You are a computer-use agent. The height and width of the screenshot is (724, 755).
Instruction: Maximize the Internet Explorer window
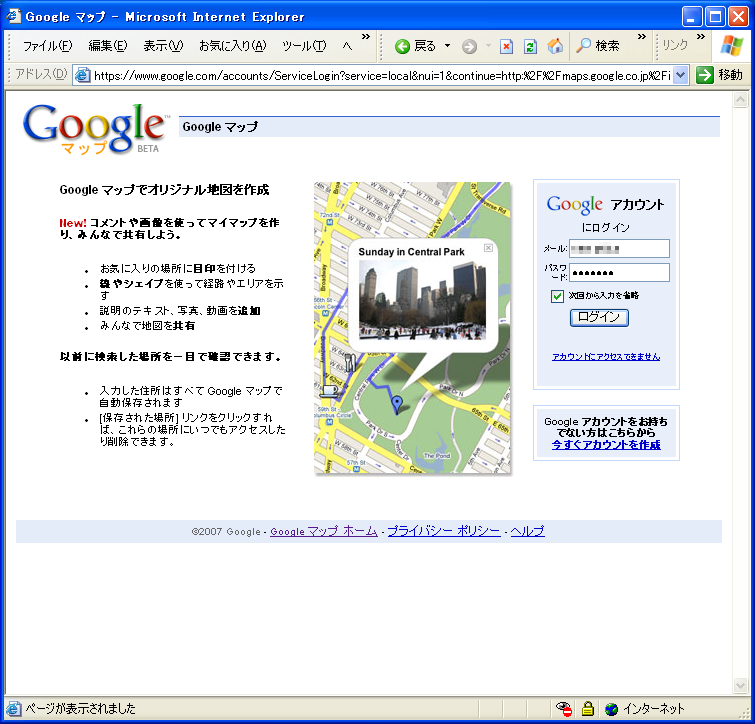[715, 17]
